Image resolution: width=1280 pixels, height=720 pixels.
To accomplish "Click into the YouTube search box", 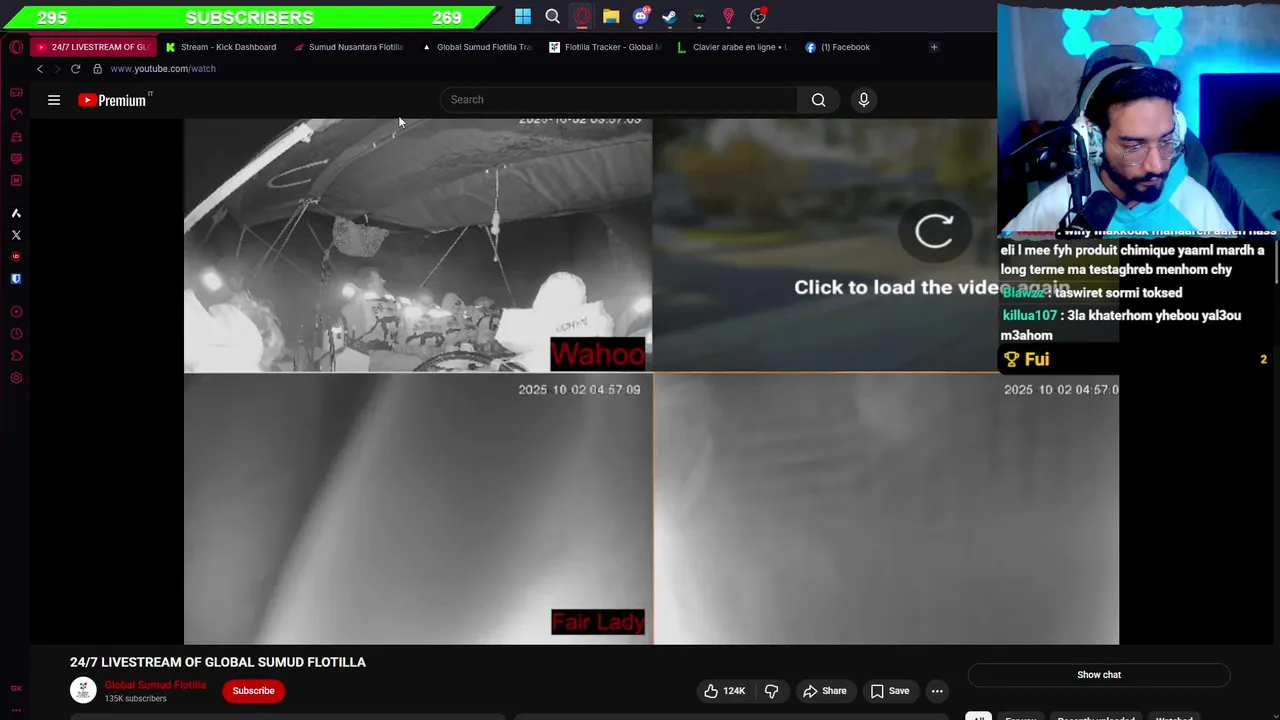I will 620,100.
